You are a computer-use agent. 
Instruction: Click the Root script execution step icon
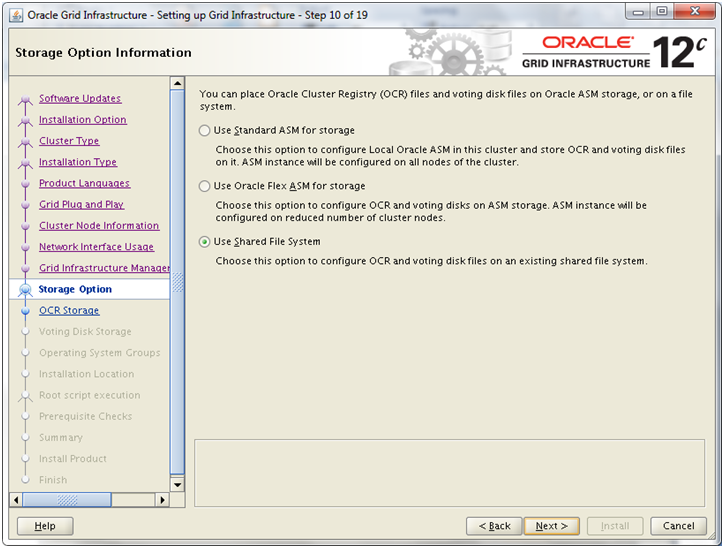pos(25,396)
